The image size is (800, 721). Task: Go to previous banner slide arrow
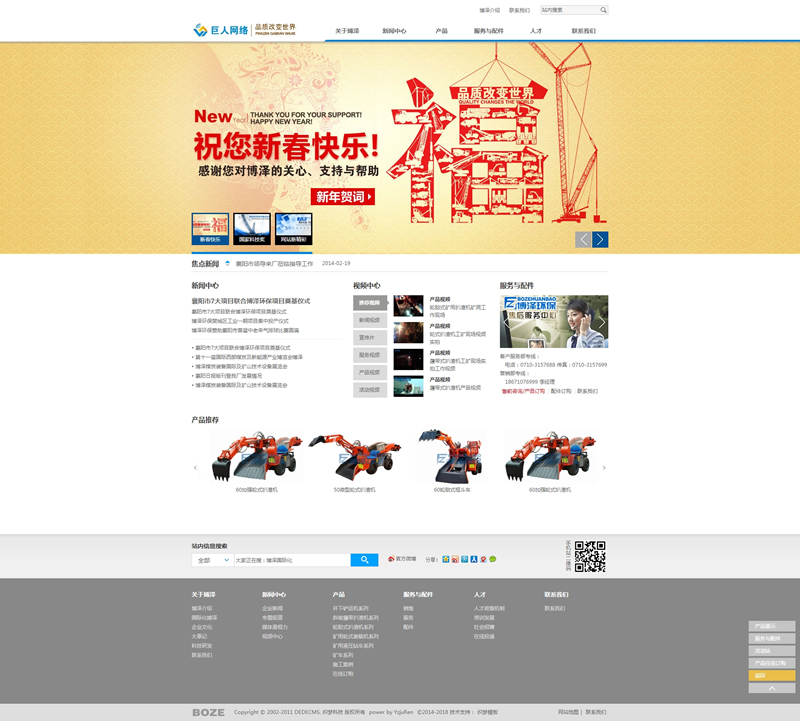click(x=583, y=239)
